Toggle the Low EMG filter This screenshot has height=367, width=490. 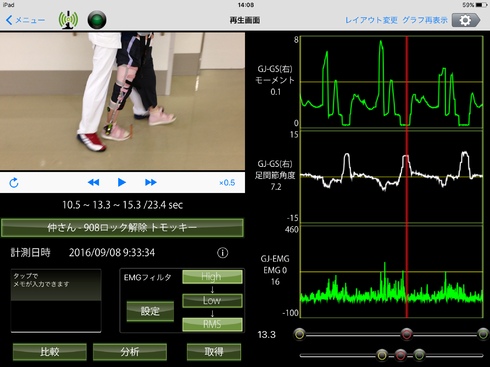click(x=212, y=300)
